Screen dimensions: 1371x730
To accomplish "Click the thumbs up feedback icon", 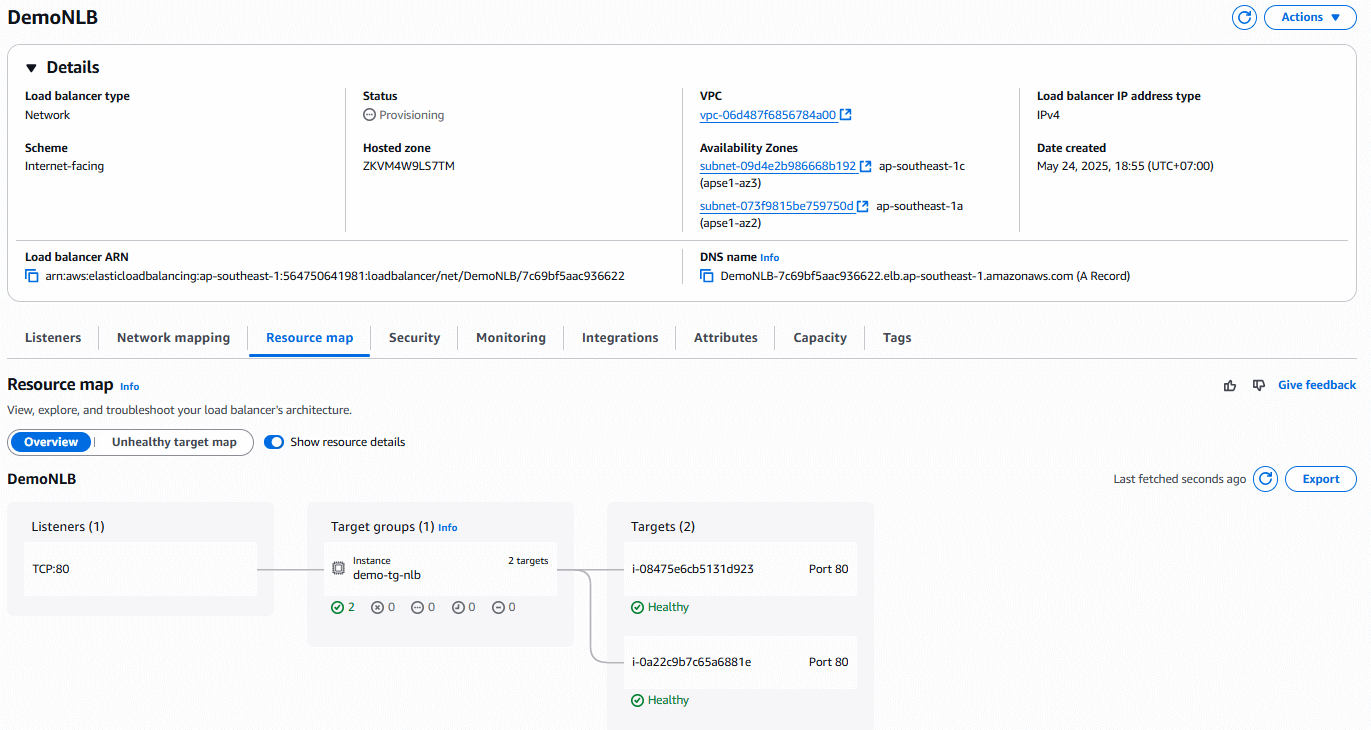I will 1230,385.
